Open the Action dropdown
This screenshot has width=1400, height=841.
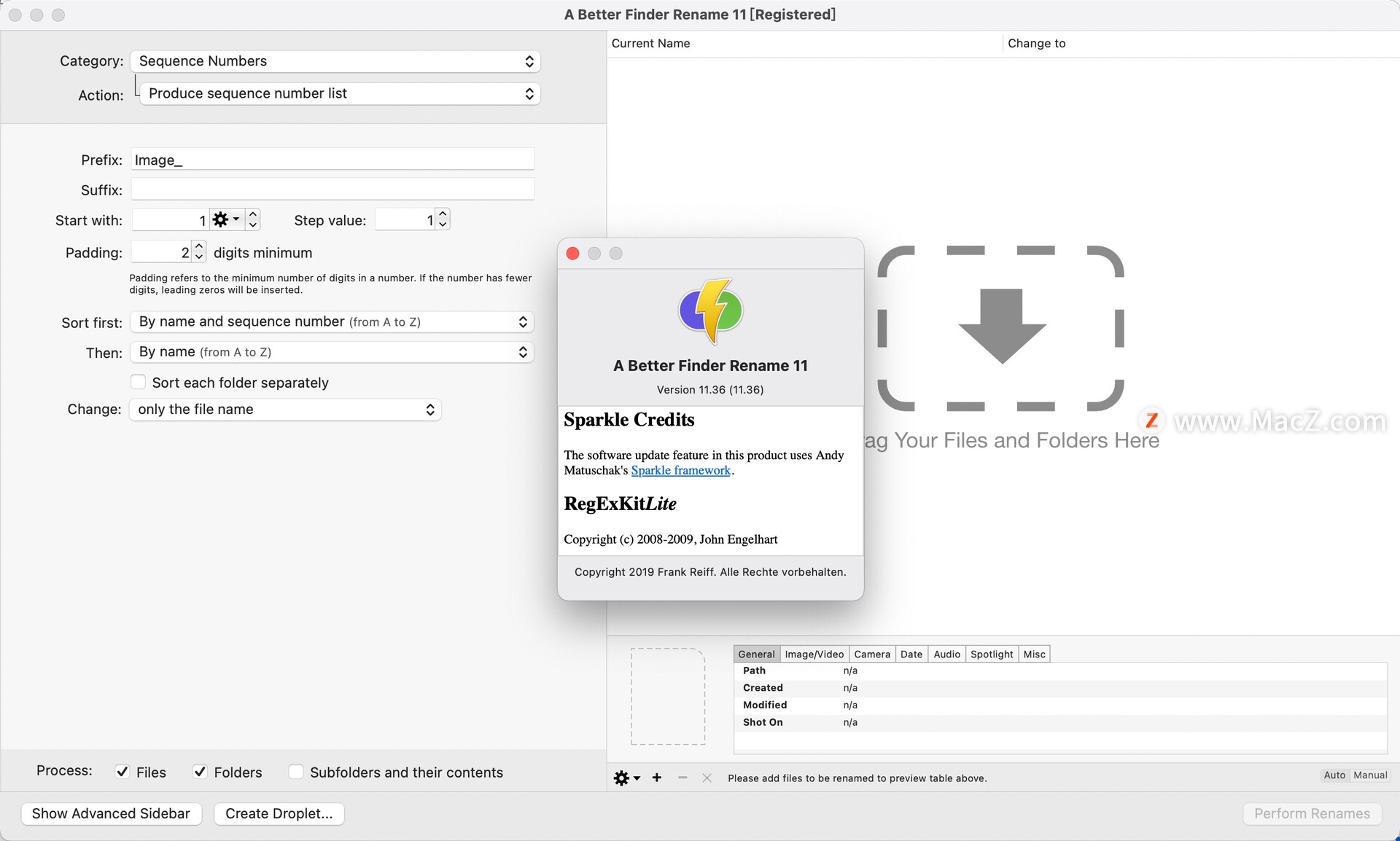[x=340, y=93]
